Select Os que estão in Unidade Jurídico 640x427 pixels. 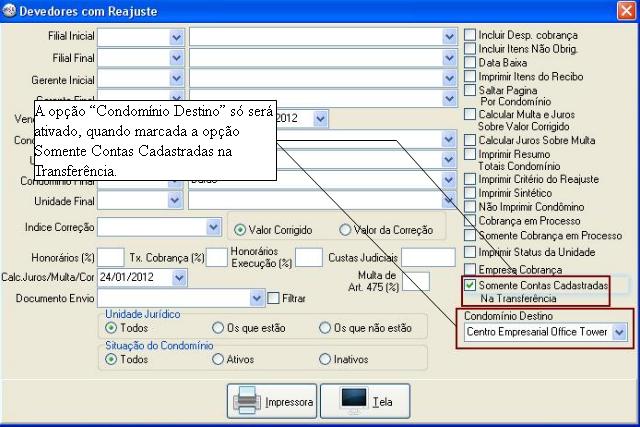[x=218, y=327]
